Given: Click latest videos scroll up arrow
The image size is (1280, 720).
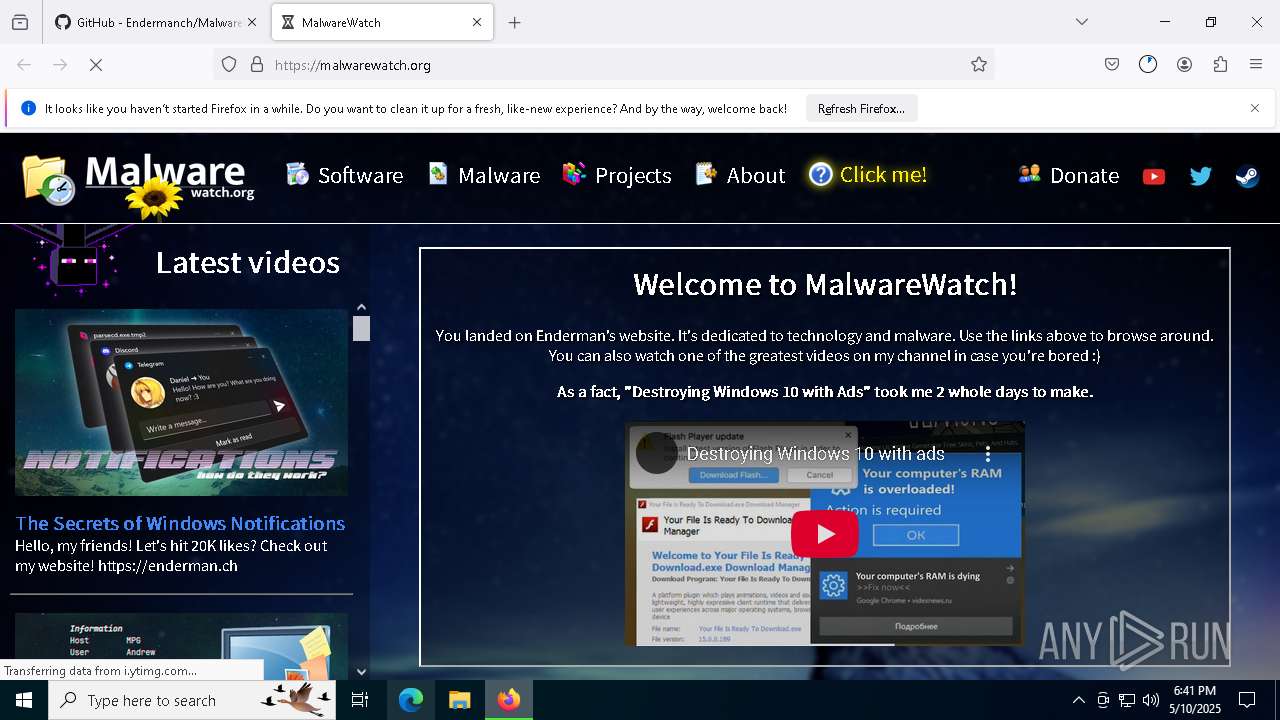Looking at the screenshot, I should tap(361, 307).
